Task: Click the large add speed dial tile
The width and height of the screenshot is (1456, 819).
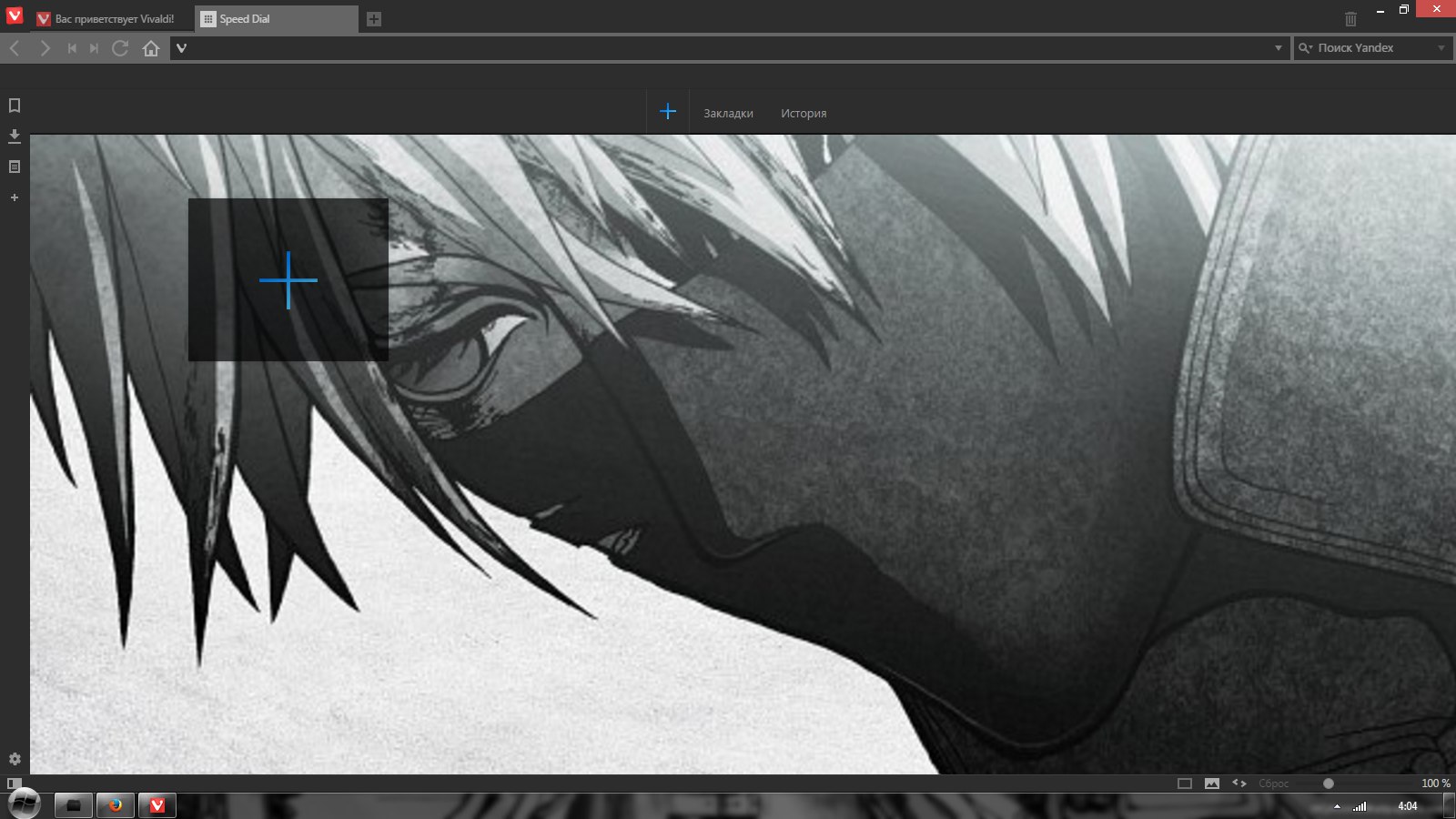Action: point(288,279)
